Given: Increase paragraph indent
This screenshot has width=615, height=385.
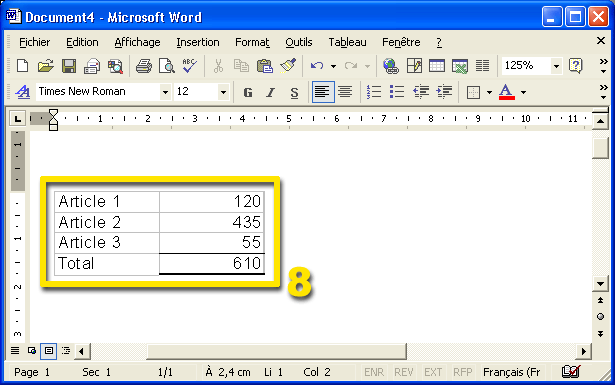Looking at the screenshot, I should coord(444,92).
